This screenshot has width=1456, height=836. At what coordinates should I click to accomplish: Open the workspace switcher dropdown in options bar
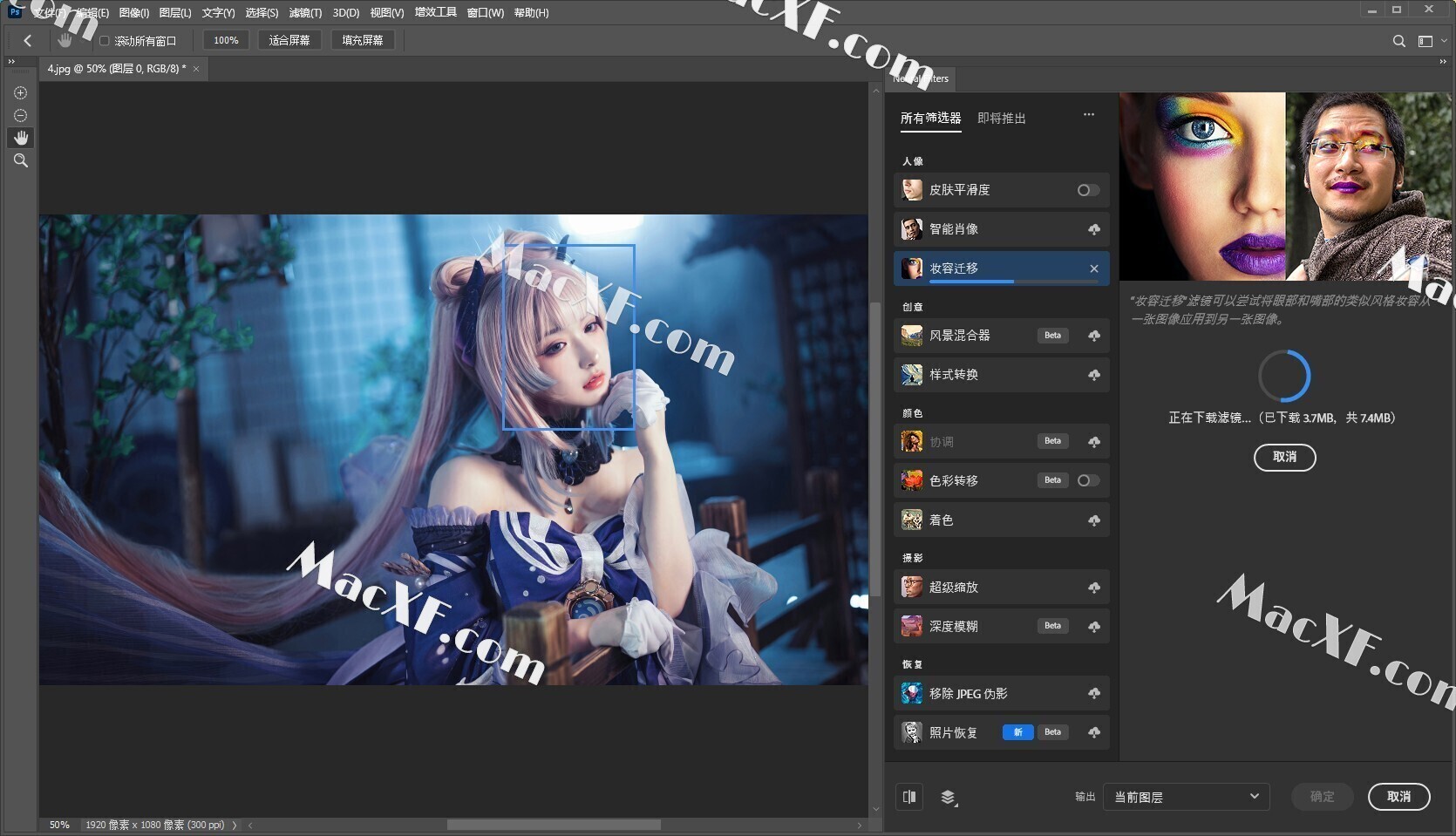pyautogui.click(x=1431, y=41)
